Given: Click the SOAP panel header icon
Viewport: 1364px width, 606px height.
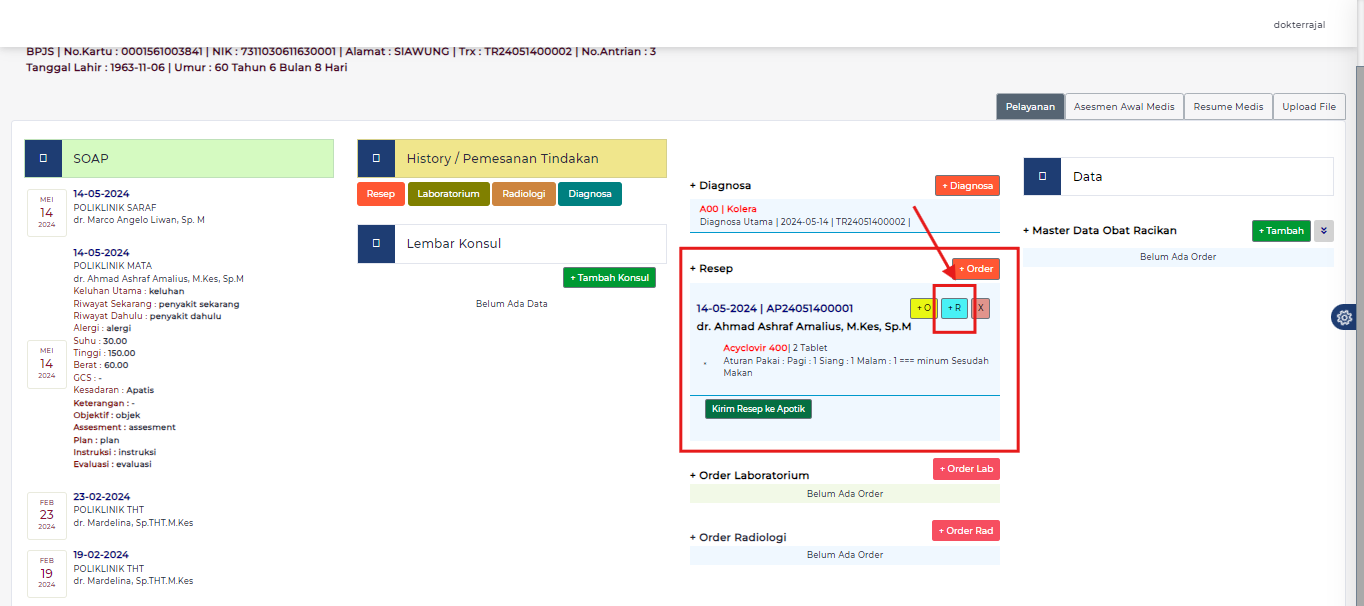Looking at the screenshot, I should pyautogui.click(x=43, y=158).
